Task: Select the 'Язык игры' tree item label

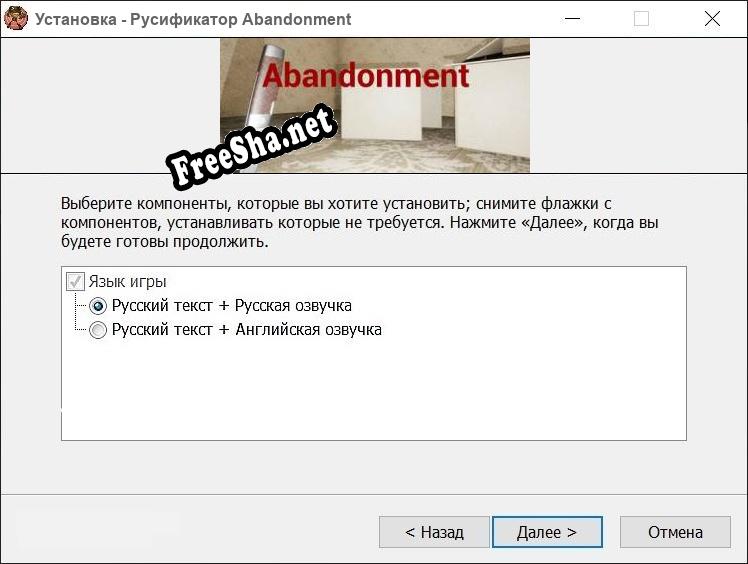Action: pos(127,282)
